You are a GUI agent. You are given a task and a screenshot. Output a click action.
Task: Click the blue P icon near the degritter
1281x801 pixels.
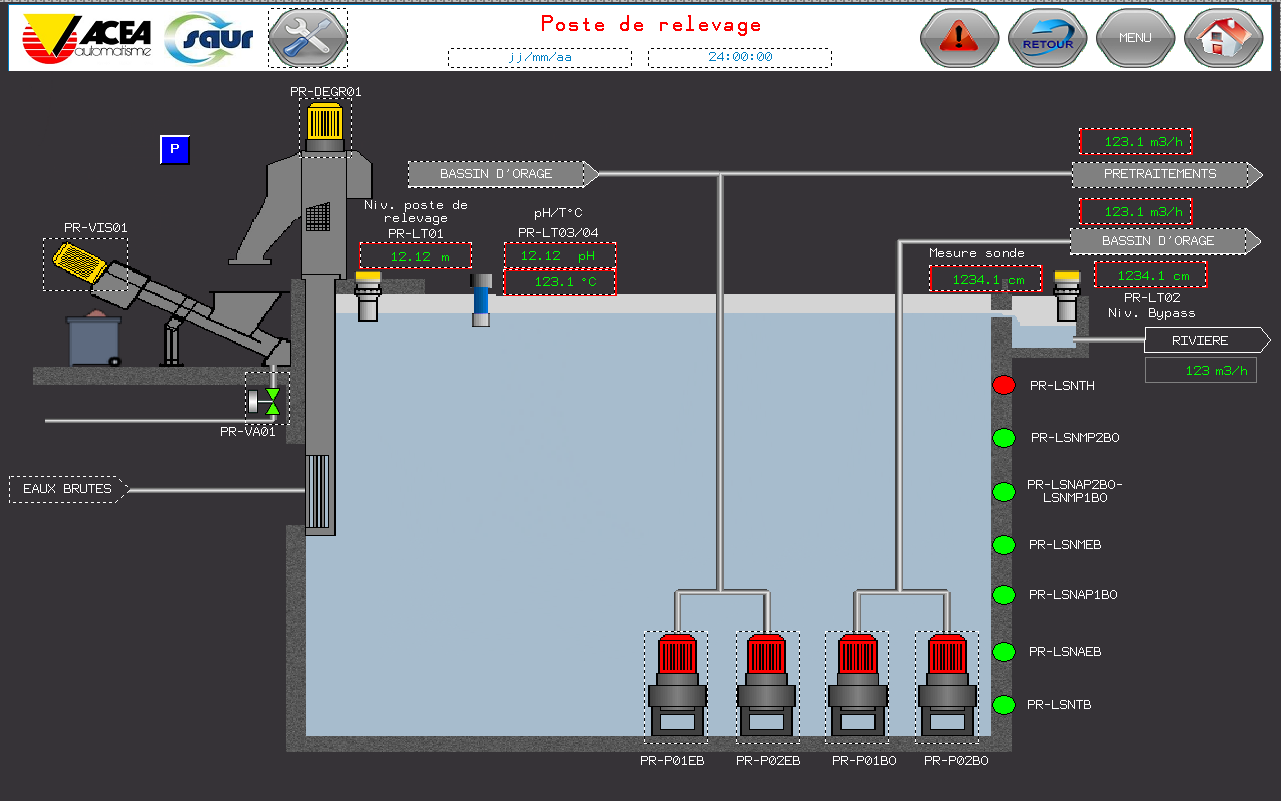pyautogui.click(x=174, y=150)
